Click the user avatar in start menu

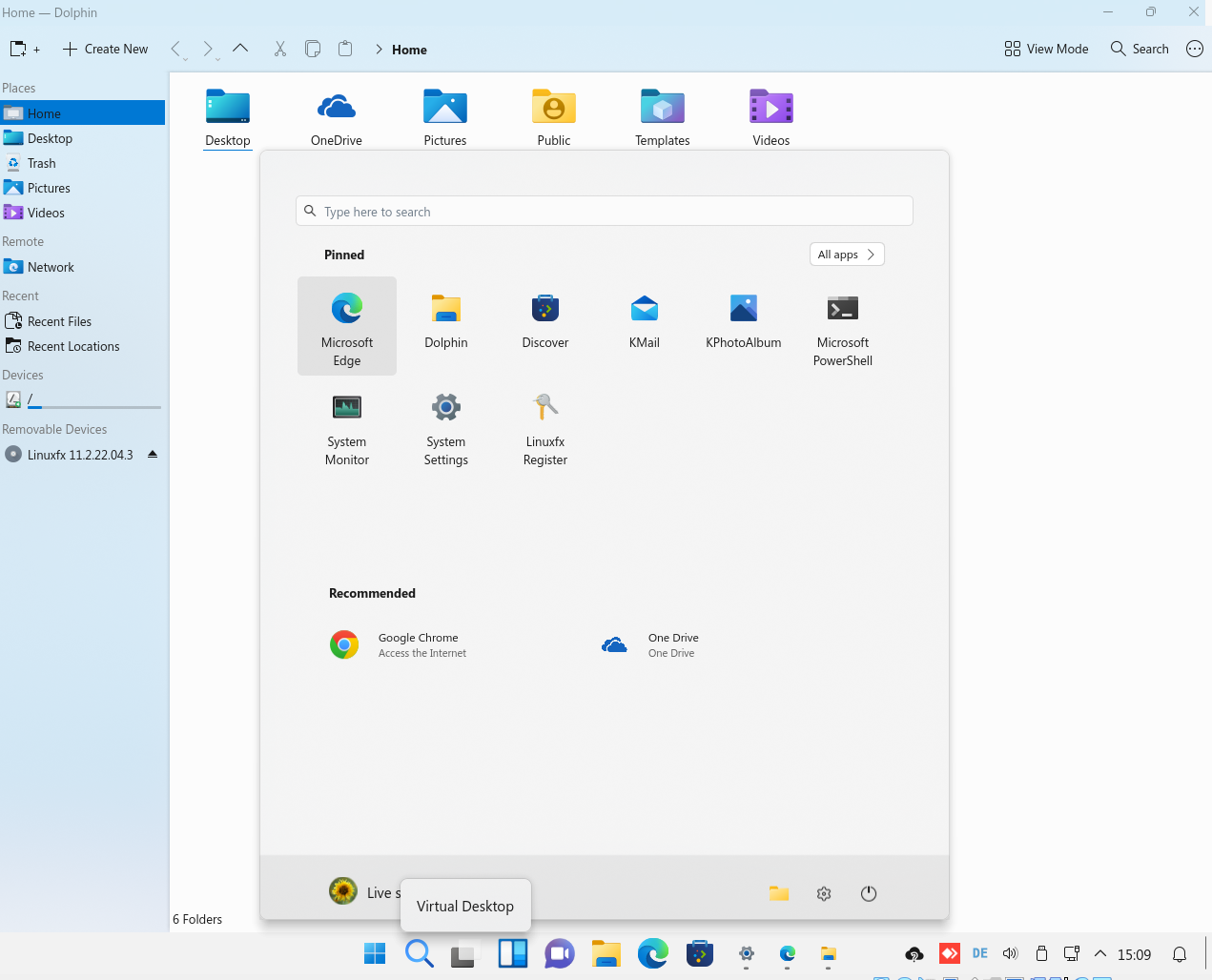[x=343, y=891]
